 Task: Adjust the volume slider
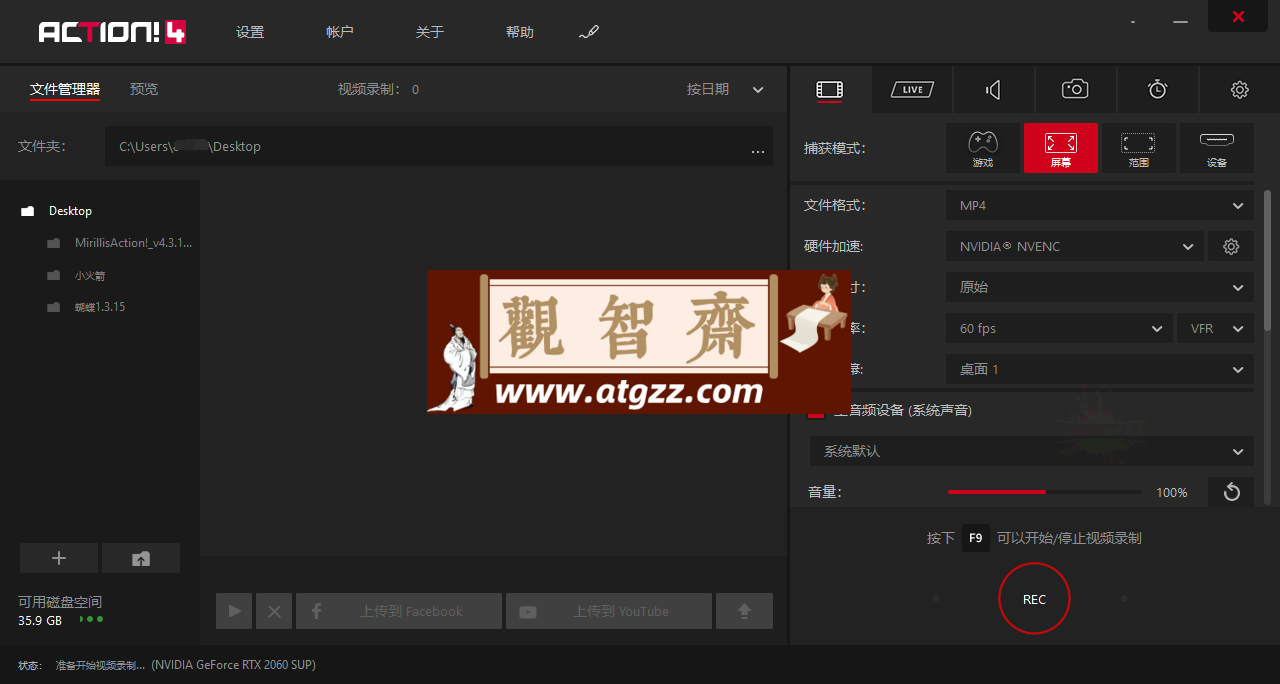(x=1044, y=492)
